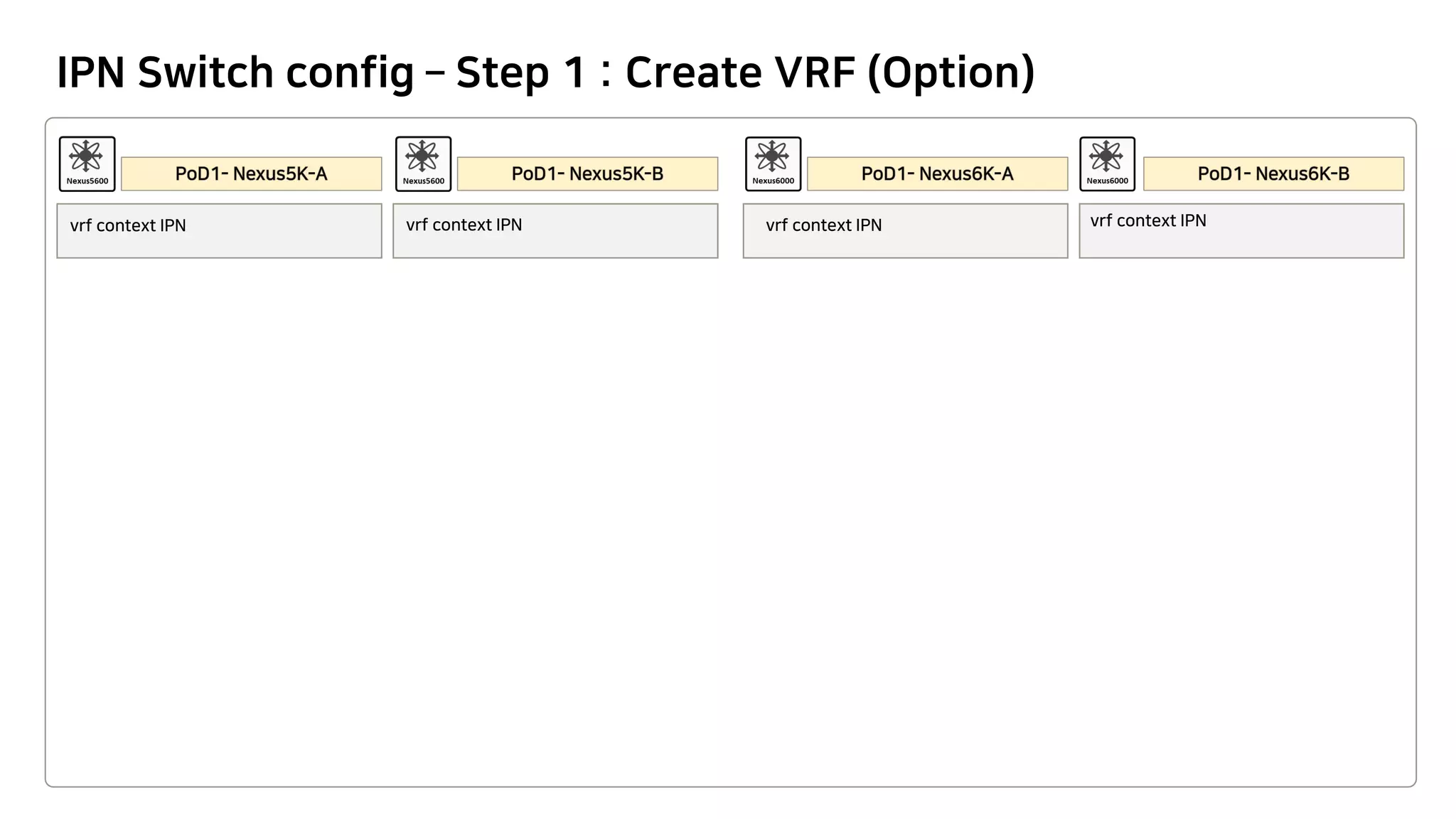Click the empty white area of the large frame

coord(730,519)
